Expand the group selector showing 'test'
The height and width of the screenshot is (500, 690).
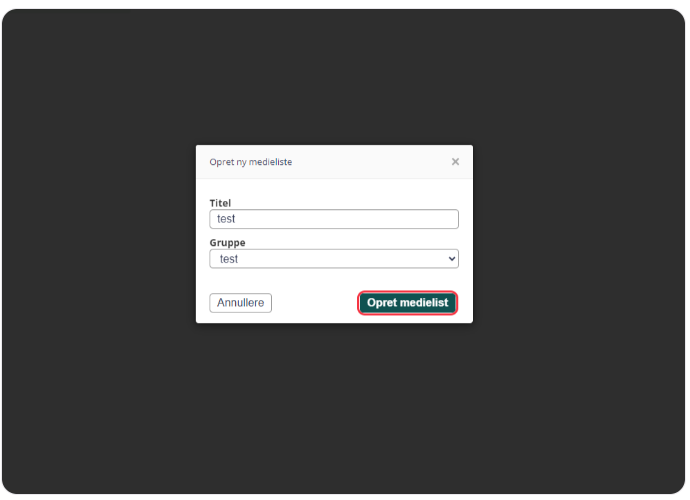[x=334, y=259]
